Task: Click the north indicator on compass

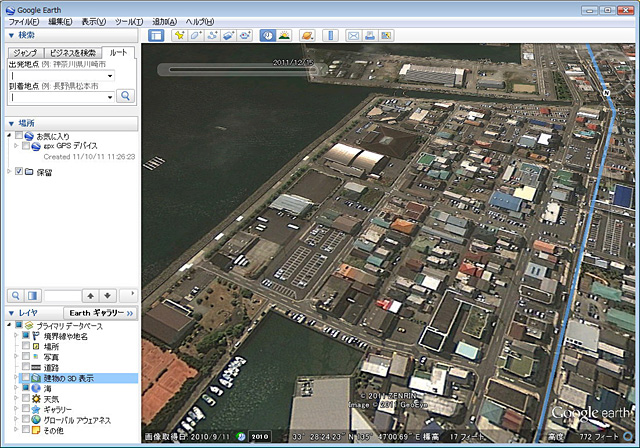Action: click(x=607, y=93)
